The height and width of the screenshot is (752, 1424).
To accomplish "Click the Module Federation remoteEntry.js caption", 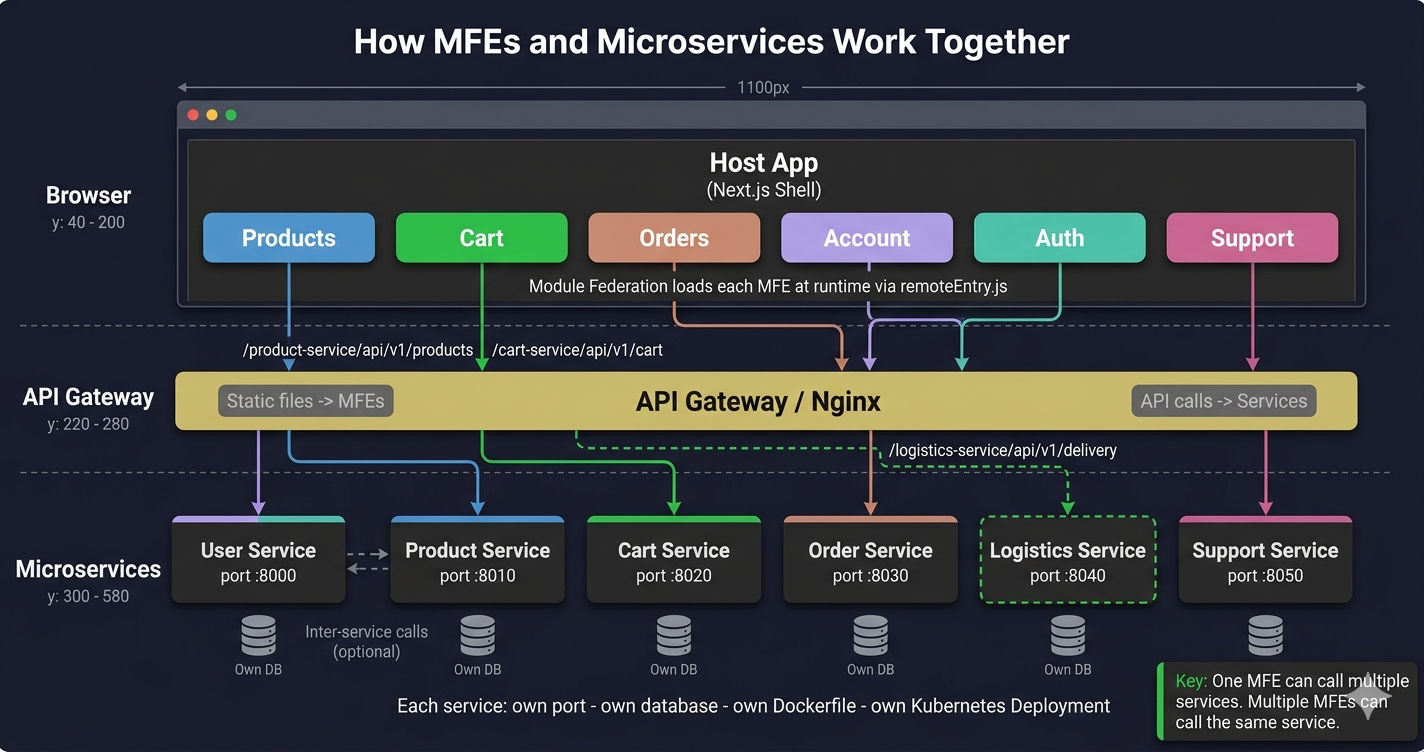I will (768, 286).
